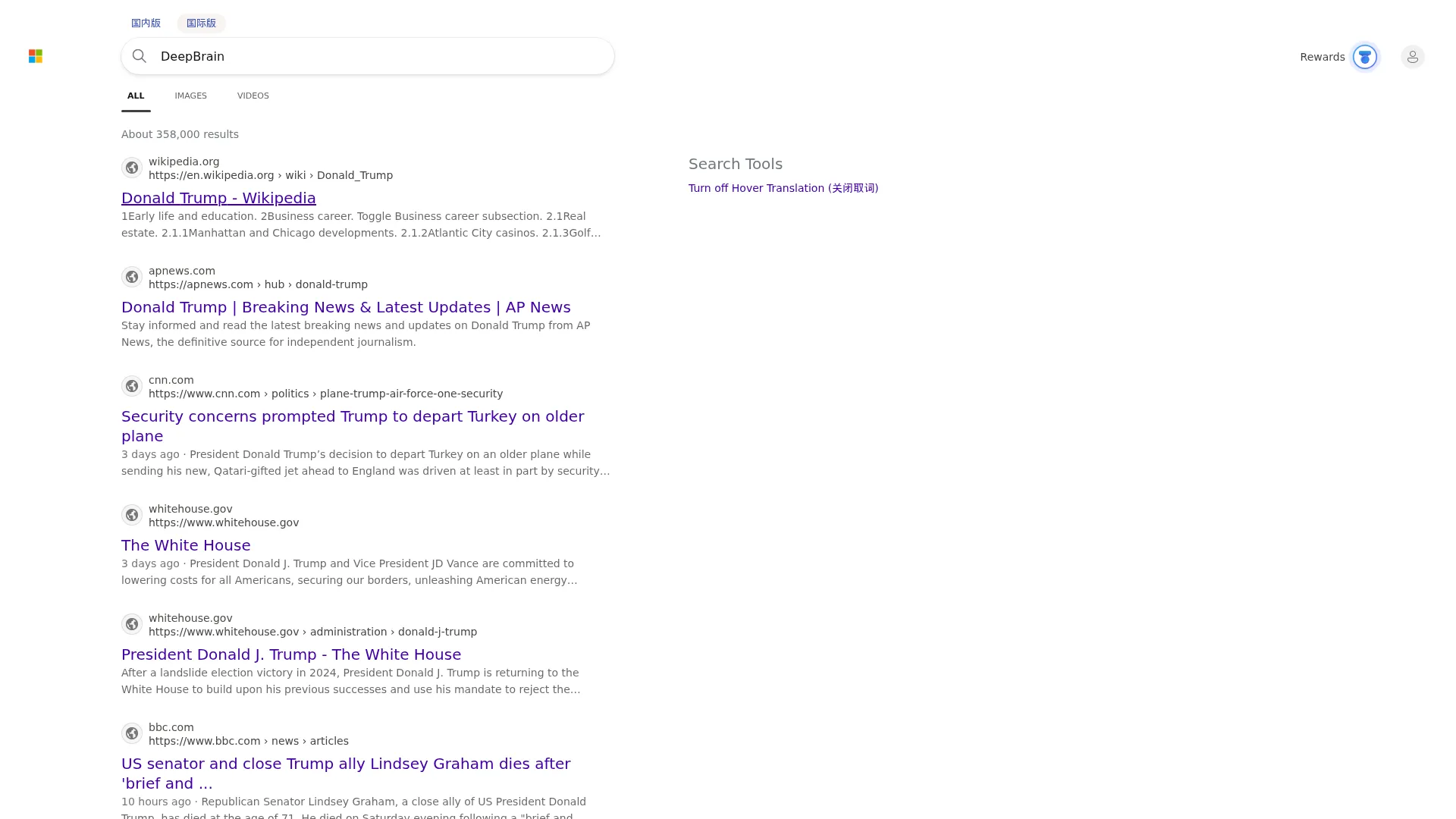Click the apnews.com hub donald-trump URL
1456x819 pixels.
coord(258,284)
